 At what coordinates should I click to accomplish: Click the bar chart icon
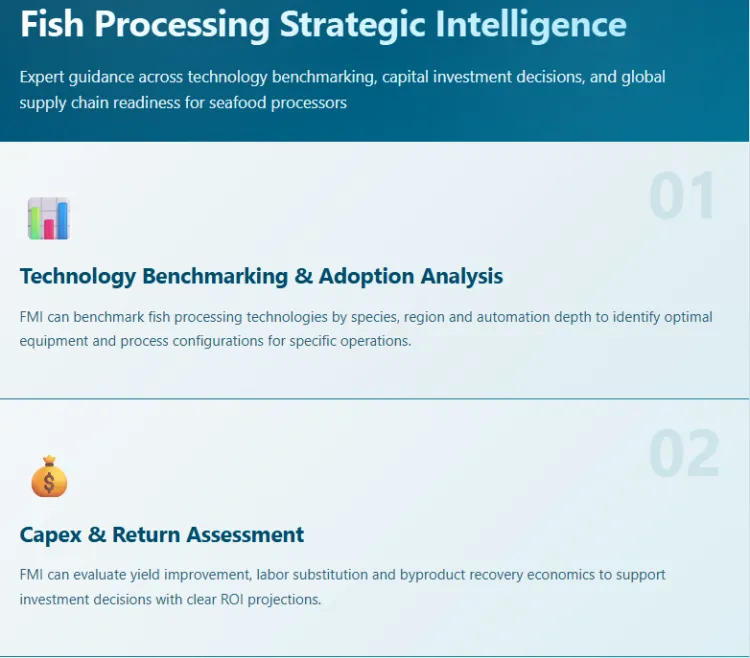click(48, 218)
